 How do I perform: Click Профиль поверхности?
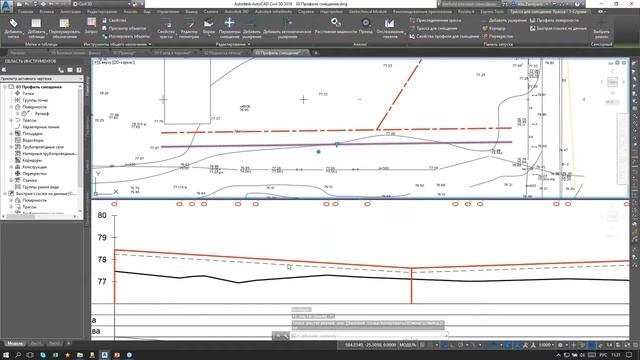(x=554, y=20)
